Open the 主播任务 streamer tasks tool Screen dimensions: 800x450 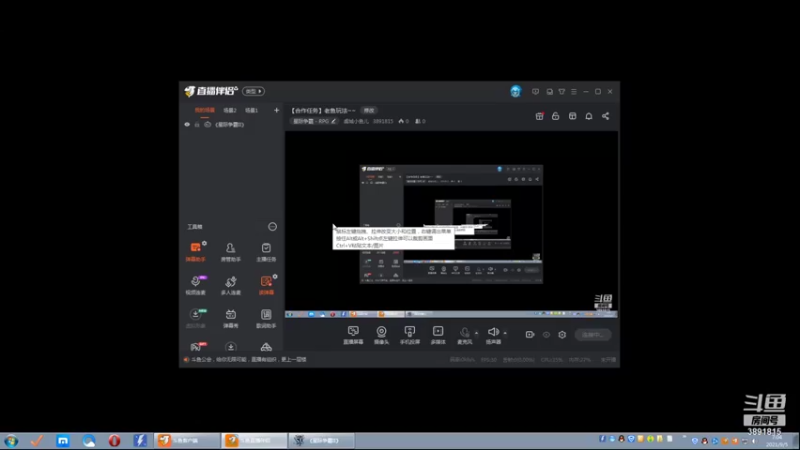[266, 252]
